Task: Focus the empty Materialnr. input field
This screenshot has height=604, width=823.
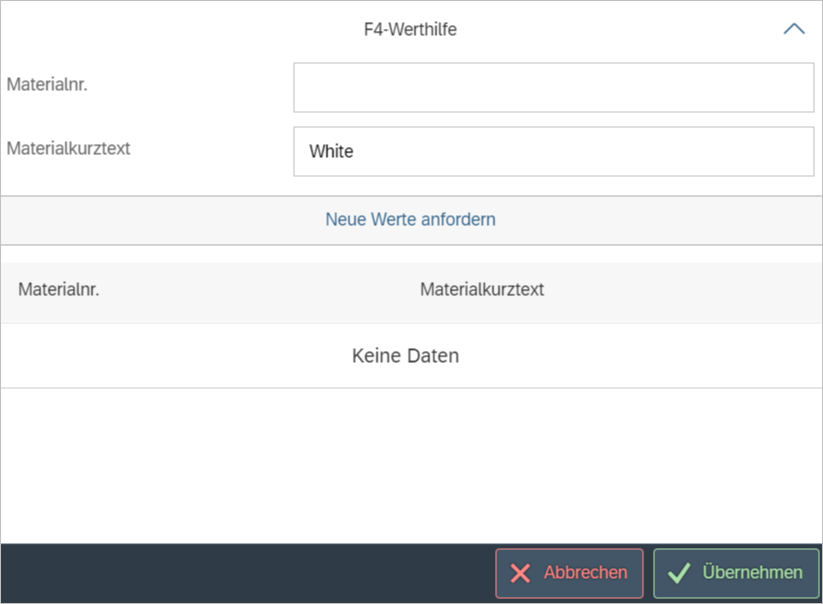Action: click(x=553, y=88)
